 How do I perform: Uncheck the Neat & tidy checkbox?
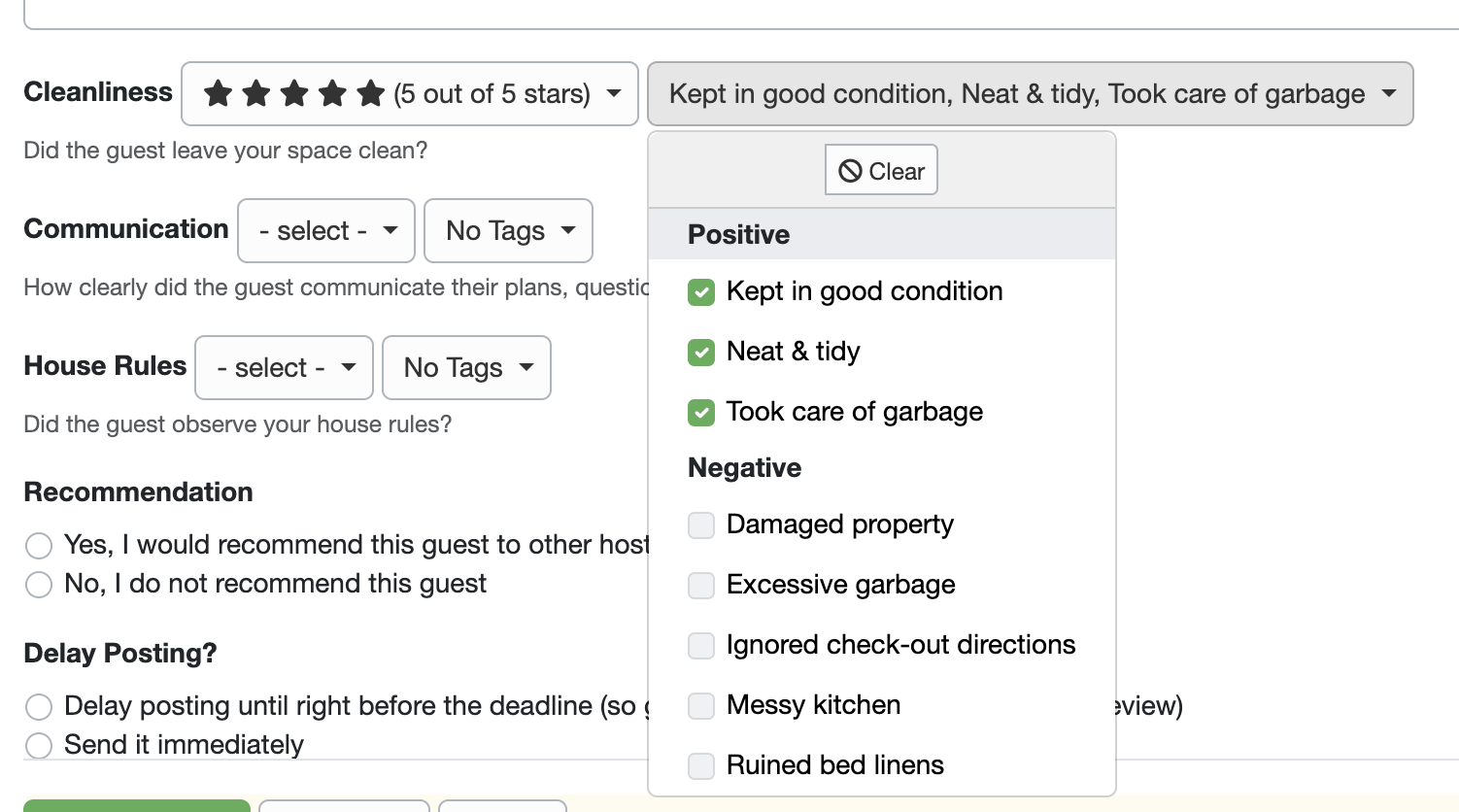pyautogui.click(x=701, y=353)
